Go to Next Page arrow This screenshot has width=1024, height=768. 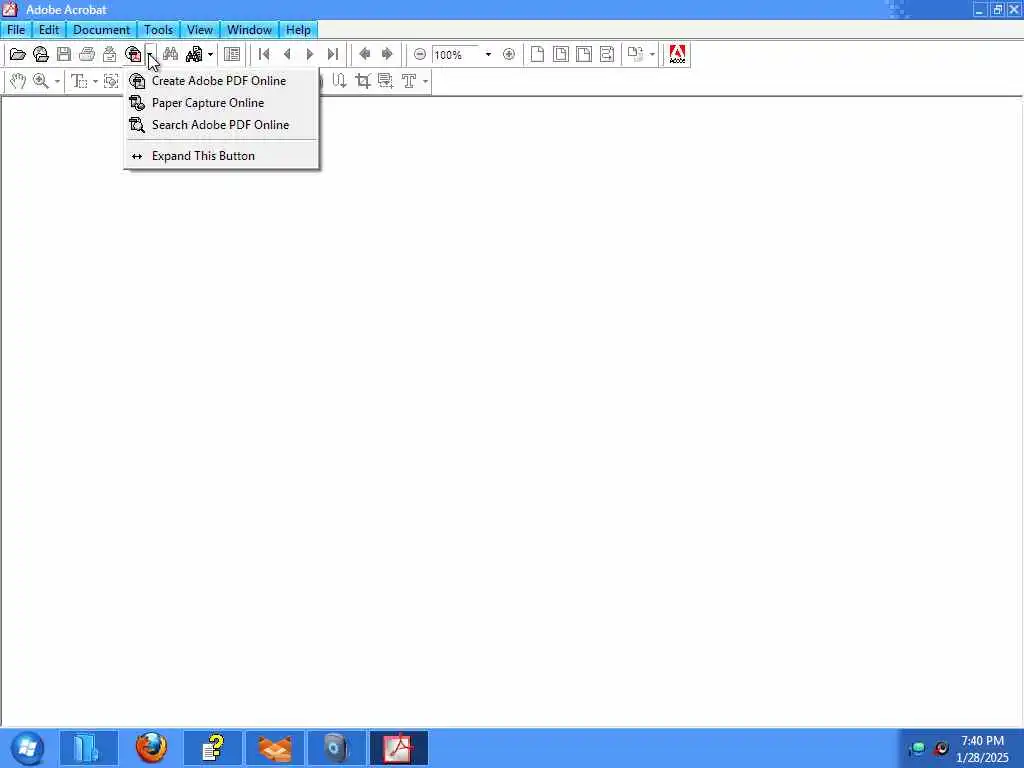point(310,55)
